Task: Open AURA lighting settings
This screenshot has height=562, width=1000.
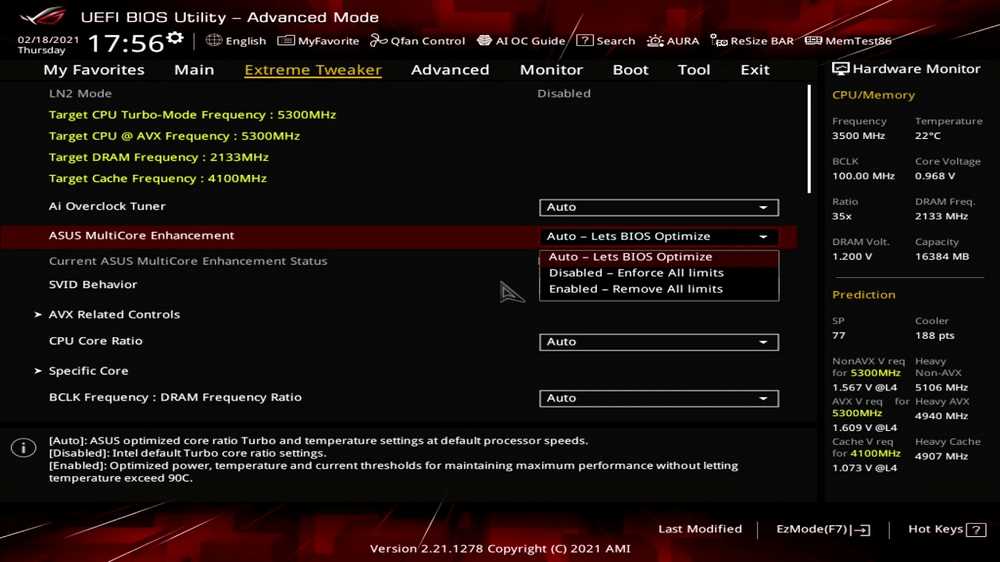Action: pyautogui.click(x=673, y=41)
